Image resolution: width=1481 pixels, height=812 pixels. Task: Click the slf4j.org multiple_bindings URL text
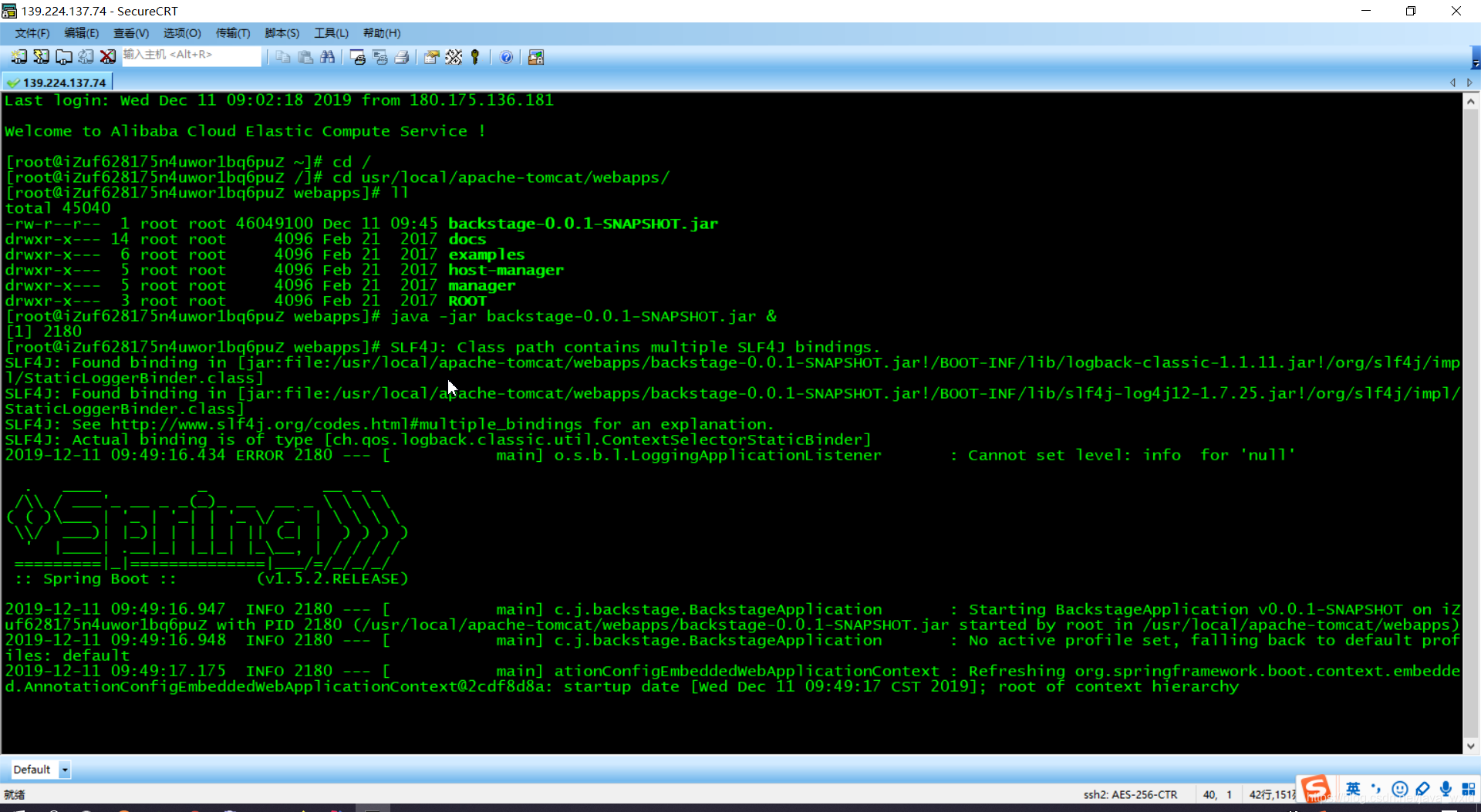coord(346,424)
